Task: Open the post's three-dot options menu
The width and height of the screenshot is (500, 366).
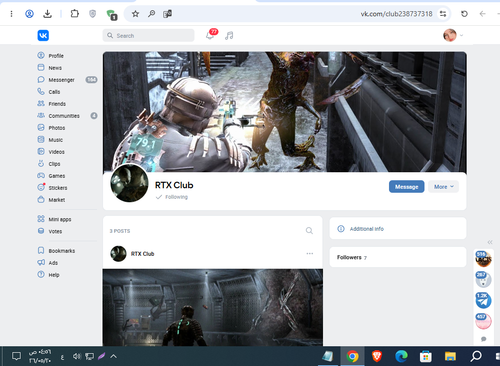Action: pos(310,254)
